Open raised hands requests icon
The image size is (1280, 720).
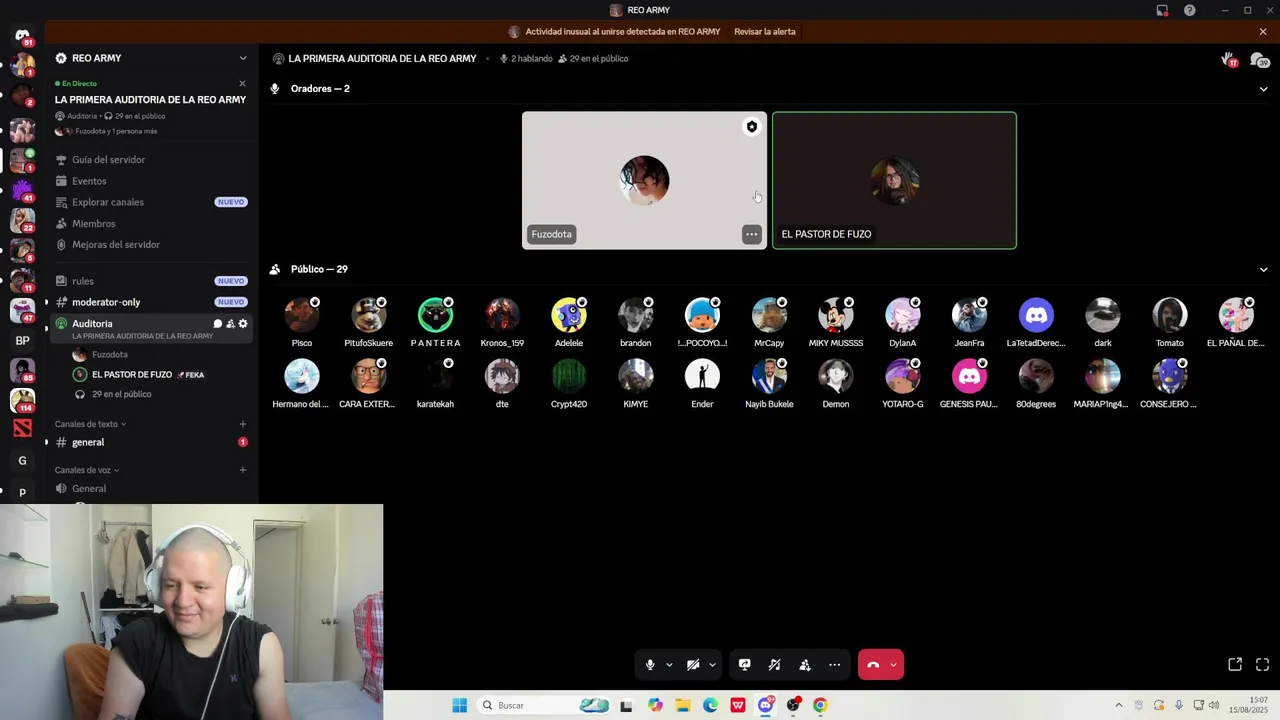click(1229, 60)
